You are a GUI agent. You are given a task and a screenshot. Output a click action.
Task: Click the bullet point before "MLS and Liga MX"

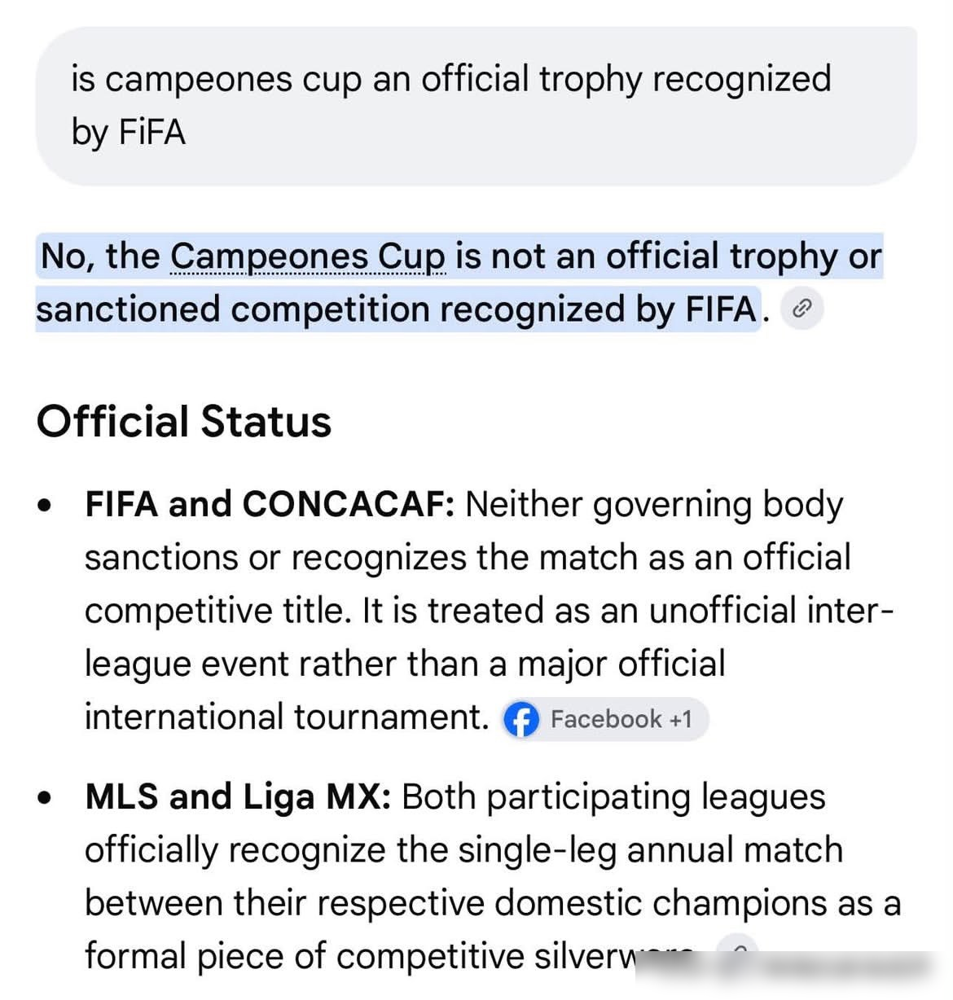[x=44, y=798]
